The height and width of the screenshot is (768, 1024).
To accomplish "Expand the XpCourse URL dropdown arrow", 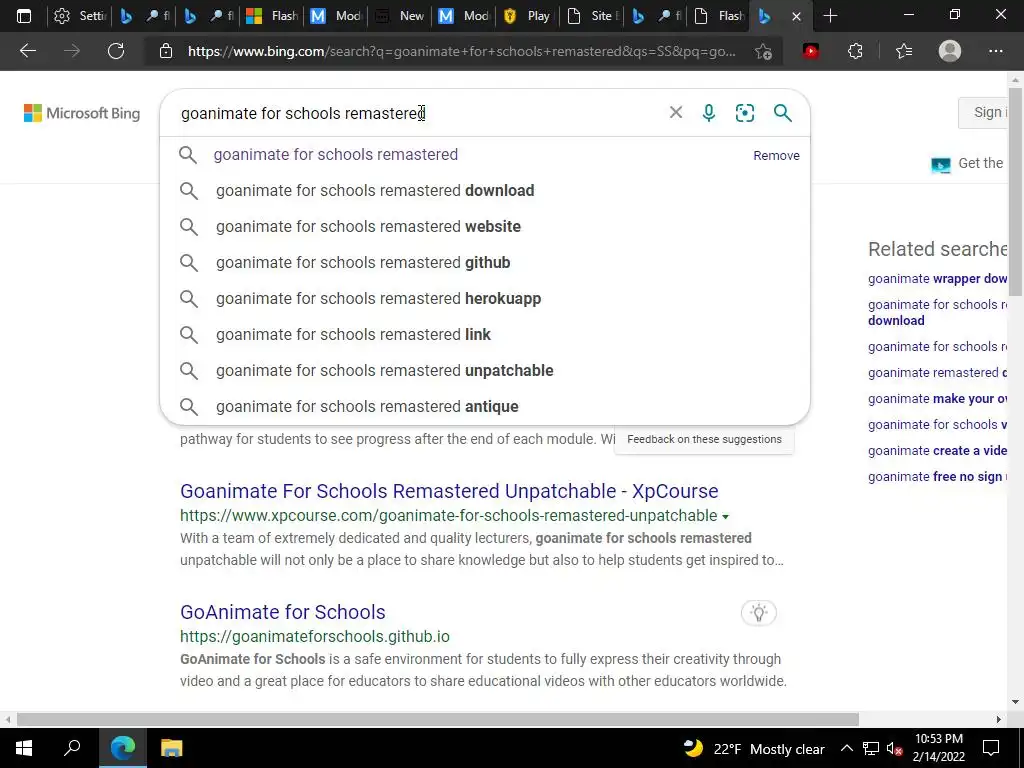I will [x=725, y=517].
